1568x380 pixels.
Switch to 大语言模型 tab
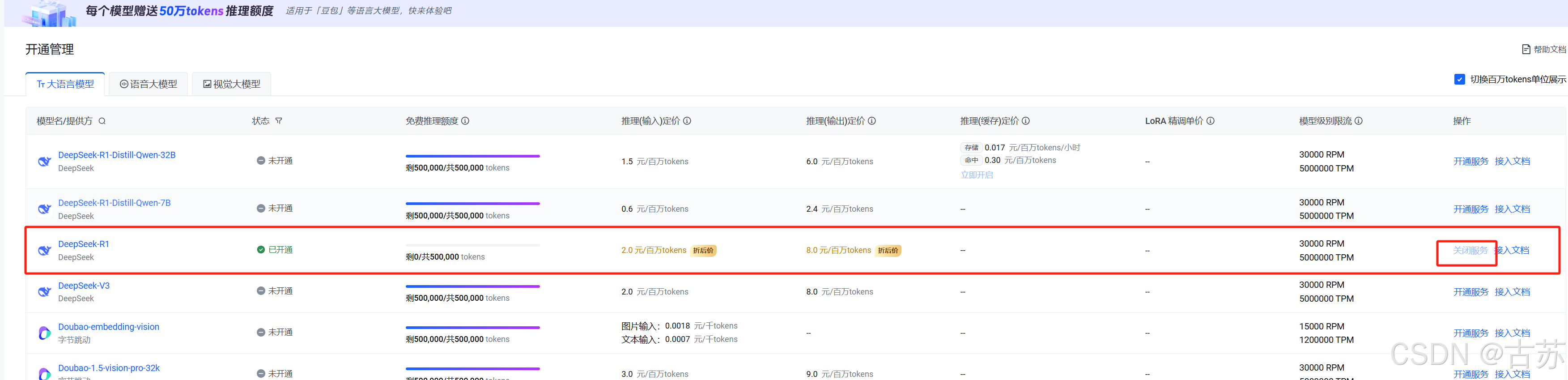65,84
